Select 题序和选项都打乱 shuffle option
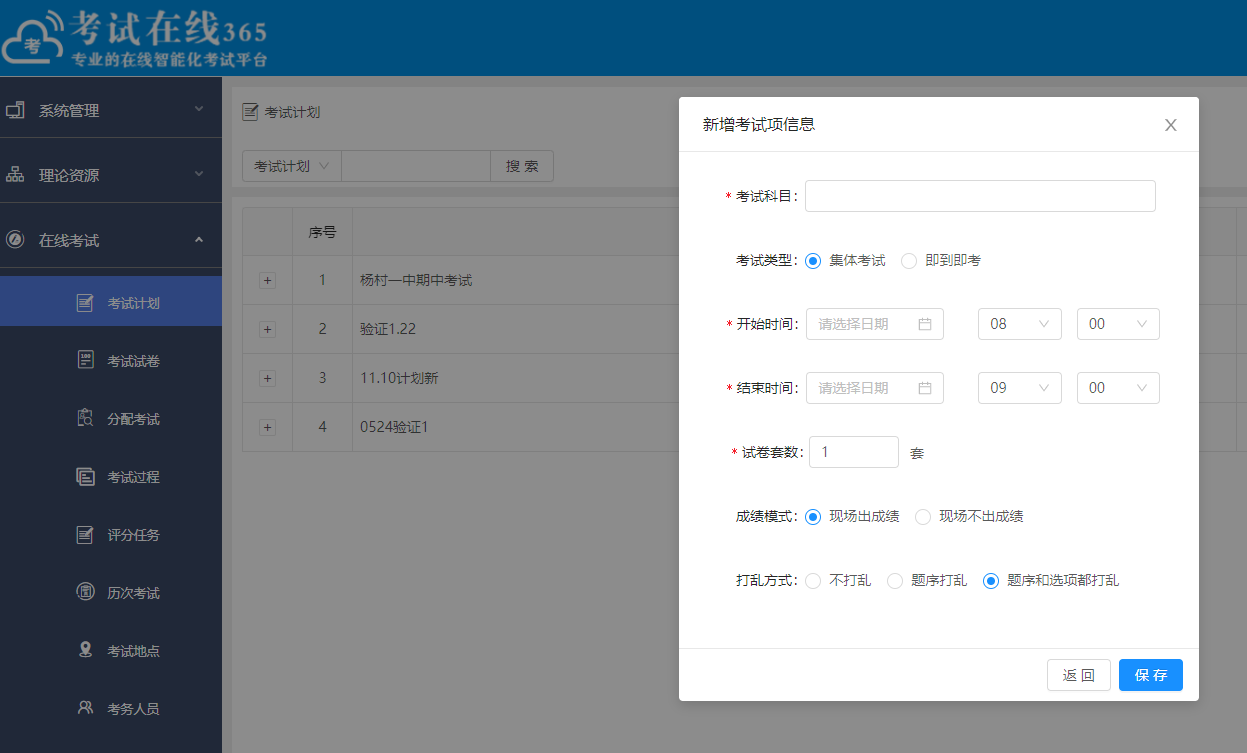Screen dimensions: 1247x753 (991, 581)
